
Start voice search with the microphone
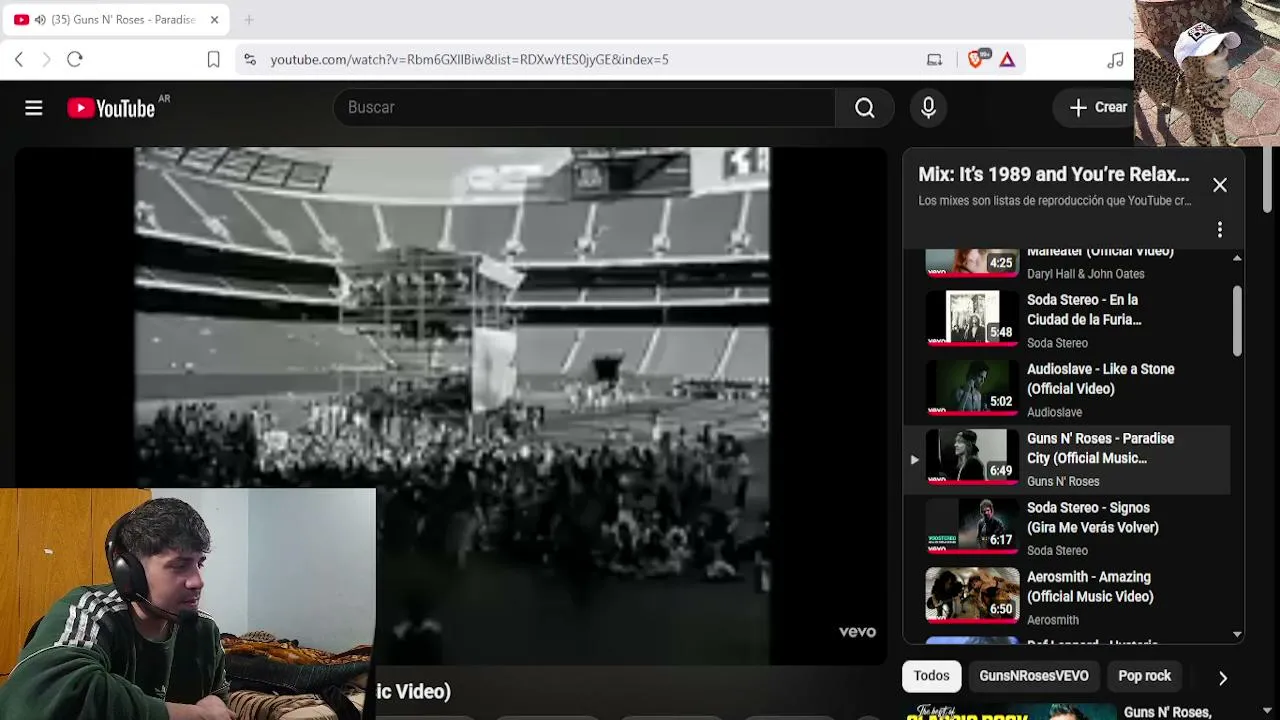click(928, 107)
